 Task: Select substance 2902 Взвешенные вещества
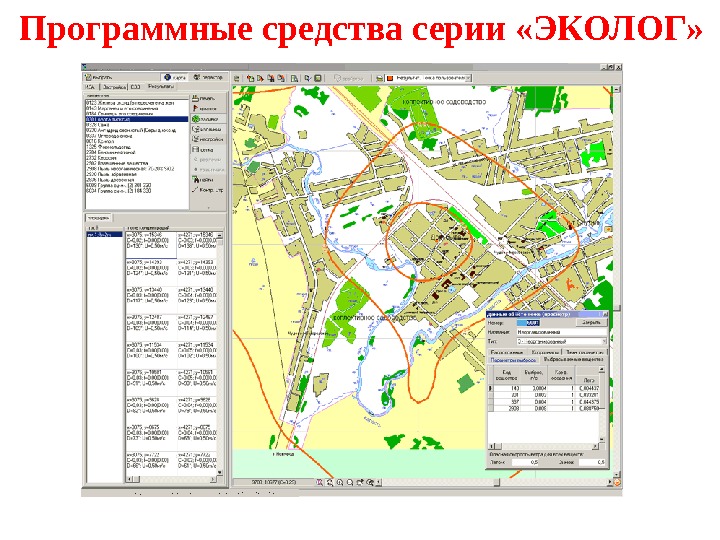(x=137, y=163)
